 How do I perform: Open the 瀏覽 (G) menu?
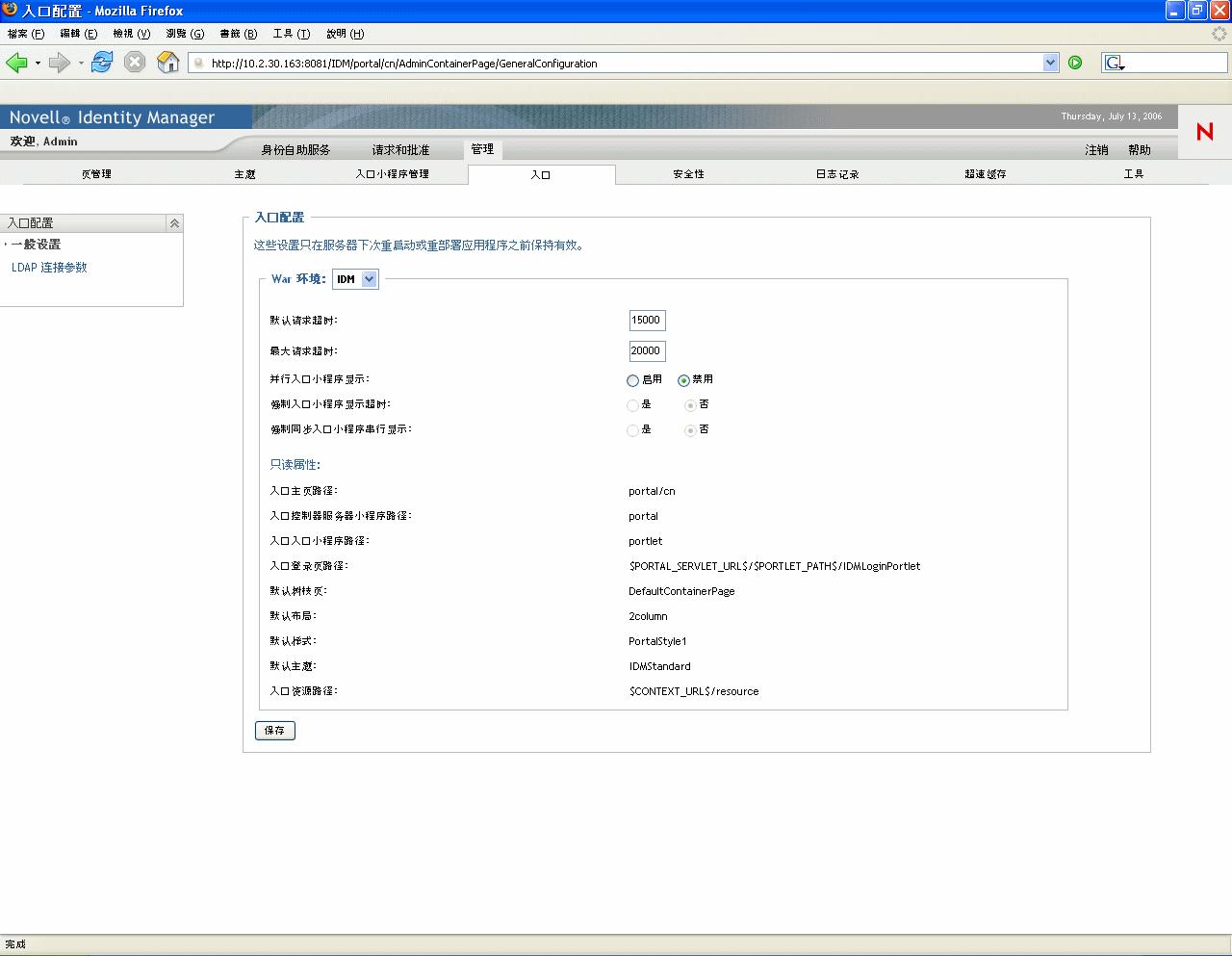click(185, 34)
